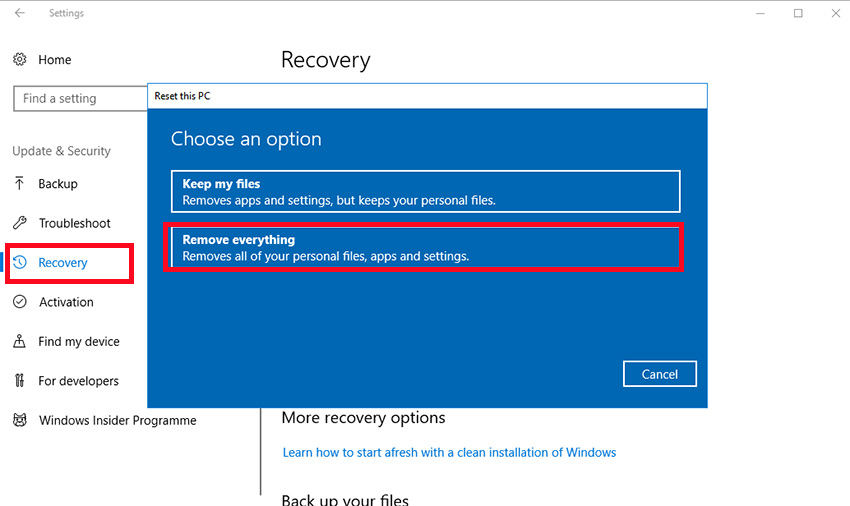850x506 pixels.
Task: Click the For developers tools icon
Action: [x=20, y=381]
